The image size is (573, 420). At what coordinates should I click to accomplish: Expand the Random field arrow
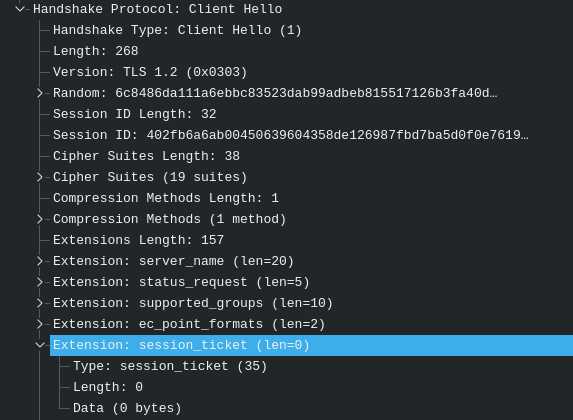pos(40,93)
